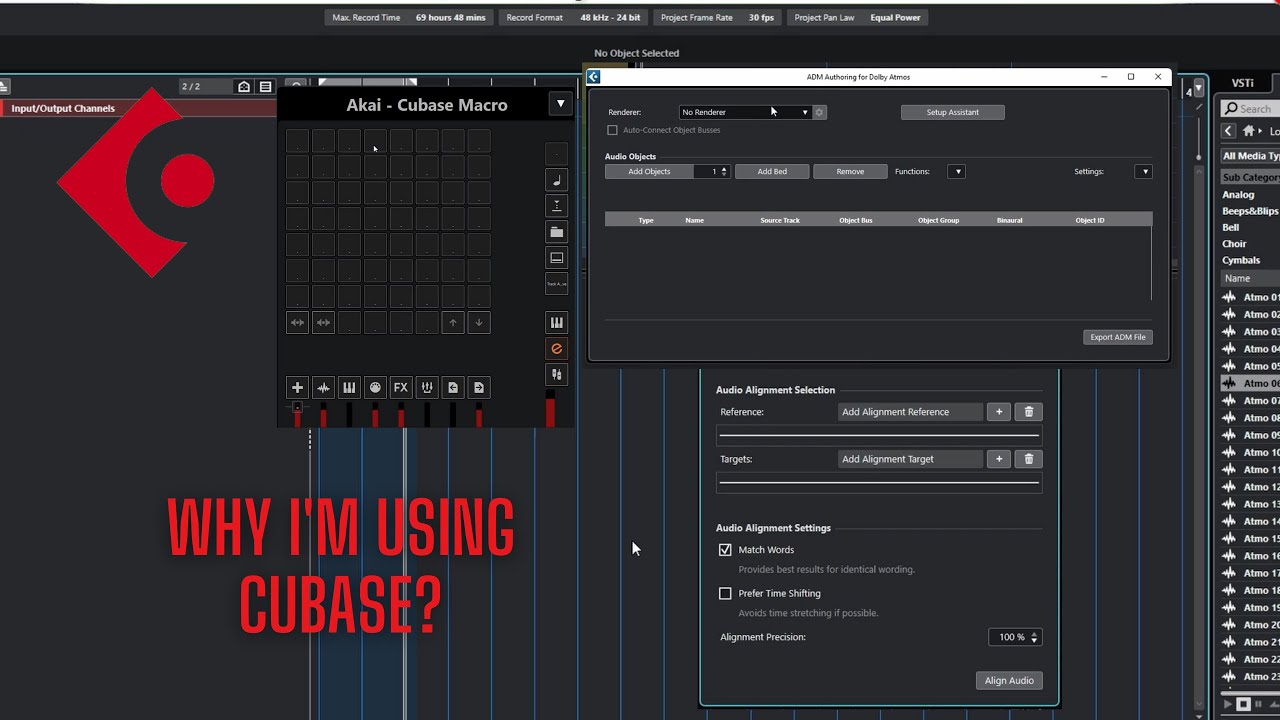Click the Track A..ve macro button

[557, 284]
